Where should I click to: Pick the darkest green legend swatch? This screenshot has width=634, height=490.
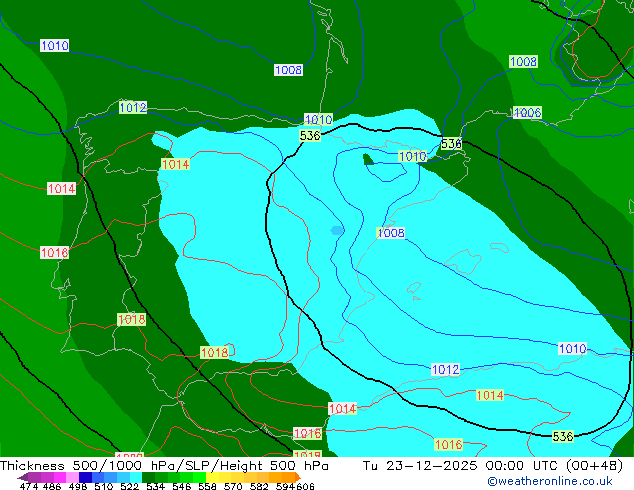click(148, 477)
